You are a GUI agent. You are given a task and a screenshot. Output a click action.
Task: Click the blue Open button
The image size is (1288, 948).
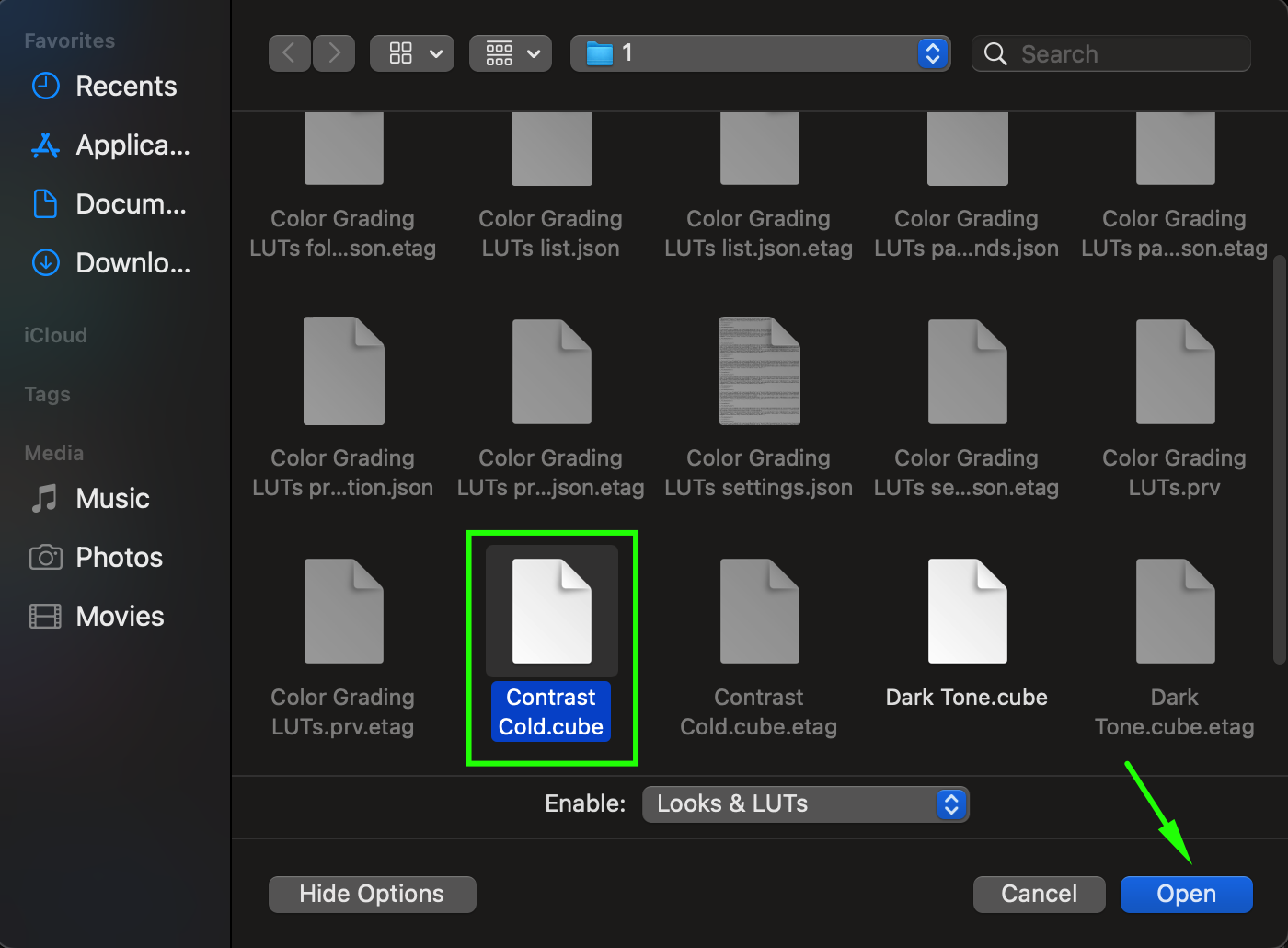click(1186, 895)
